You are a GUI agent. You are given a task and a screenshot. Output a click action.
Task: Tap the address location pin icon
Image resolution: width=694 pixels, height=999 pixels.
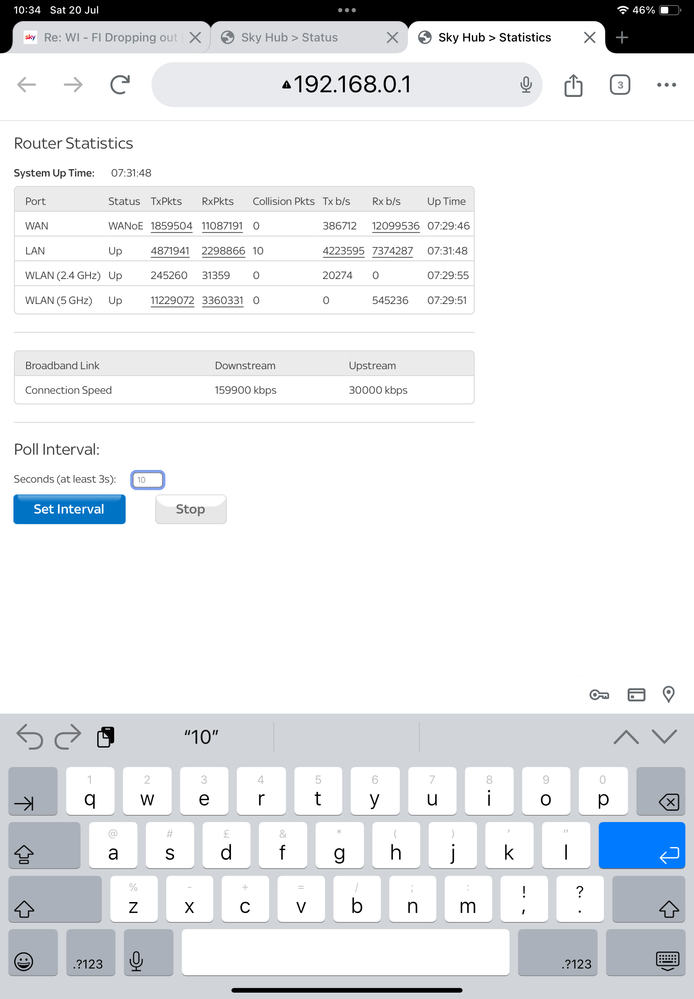(x=669, y=695)
